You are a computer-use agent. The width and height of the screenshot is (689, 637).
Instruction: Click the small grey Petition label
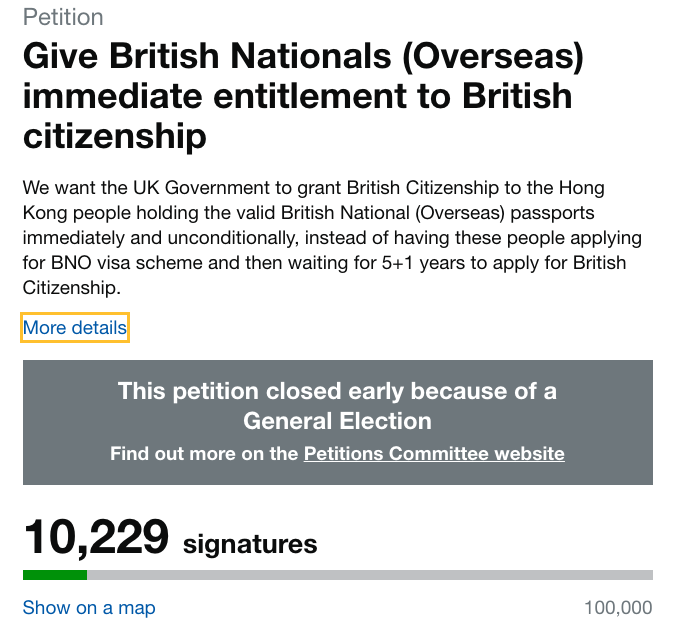point(63,18)
